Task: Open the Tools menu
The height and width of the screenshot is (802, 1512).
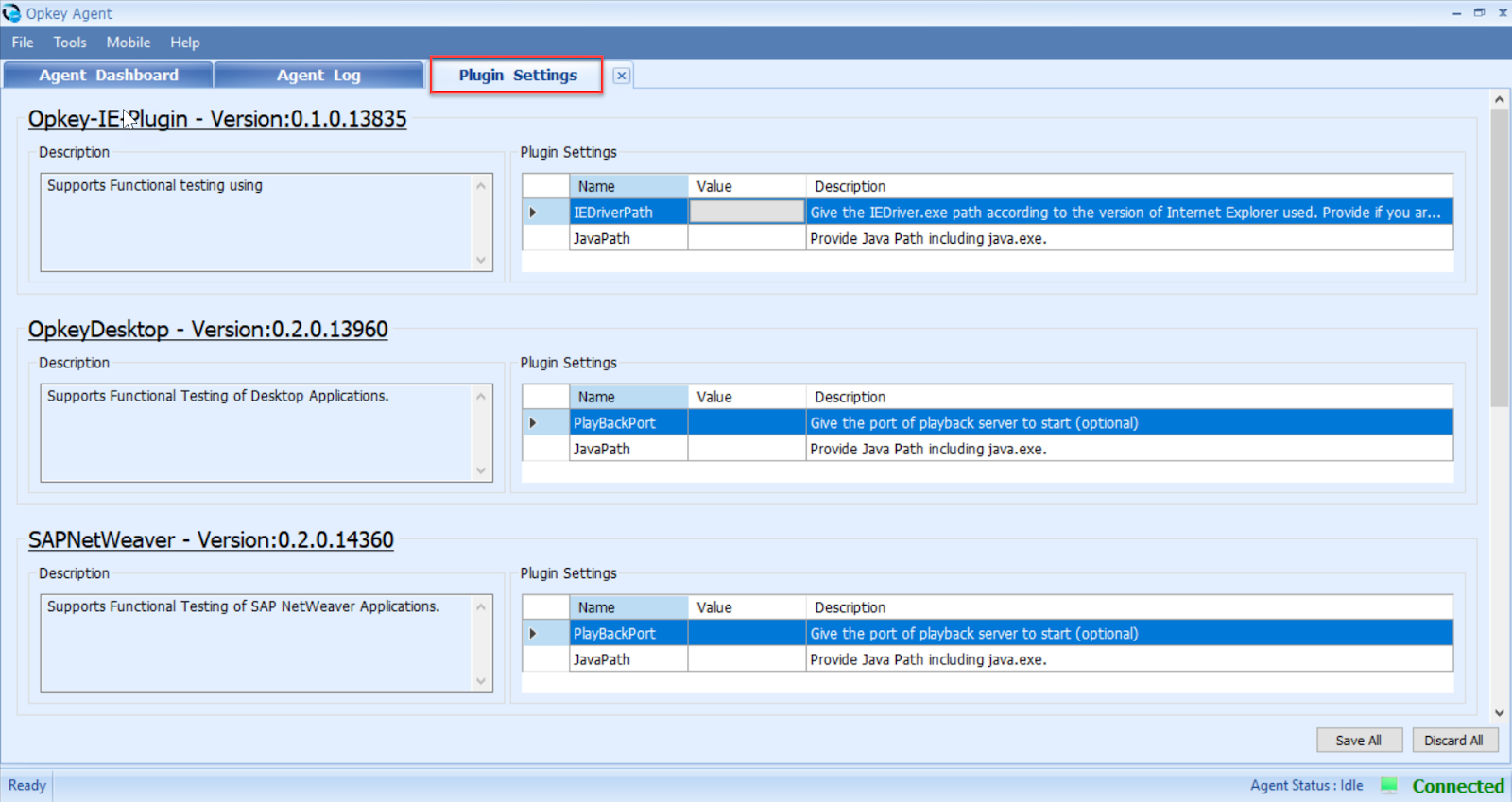Action: coord(70,43)
